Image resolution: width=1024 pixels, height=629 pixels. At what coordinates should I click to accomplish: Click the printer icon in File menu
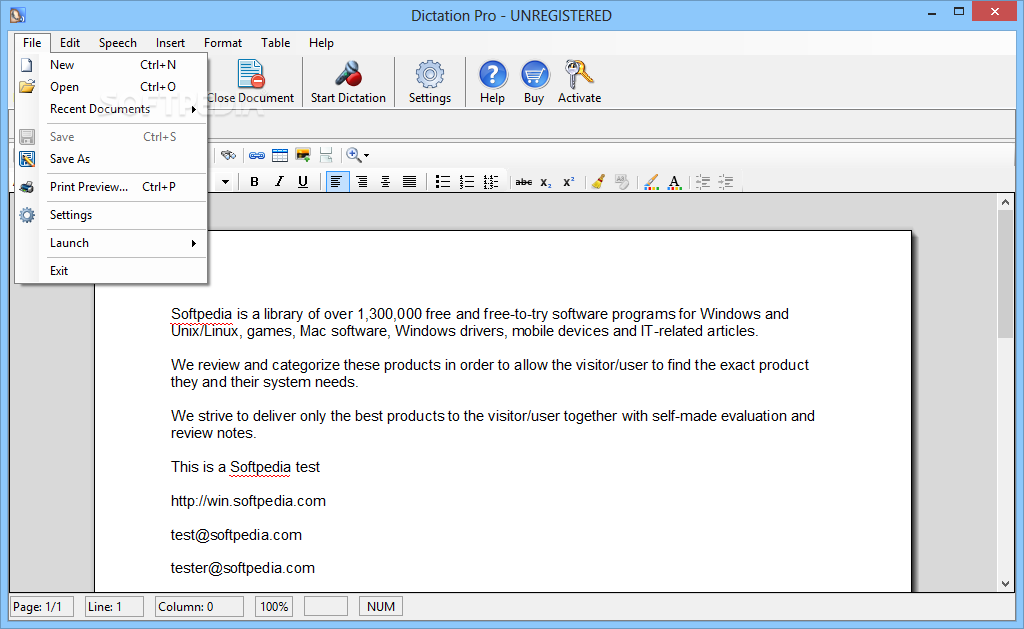[27, 187]
